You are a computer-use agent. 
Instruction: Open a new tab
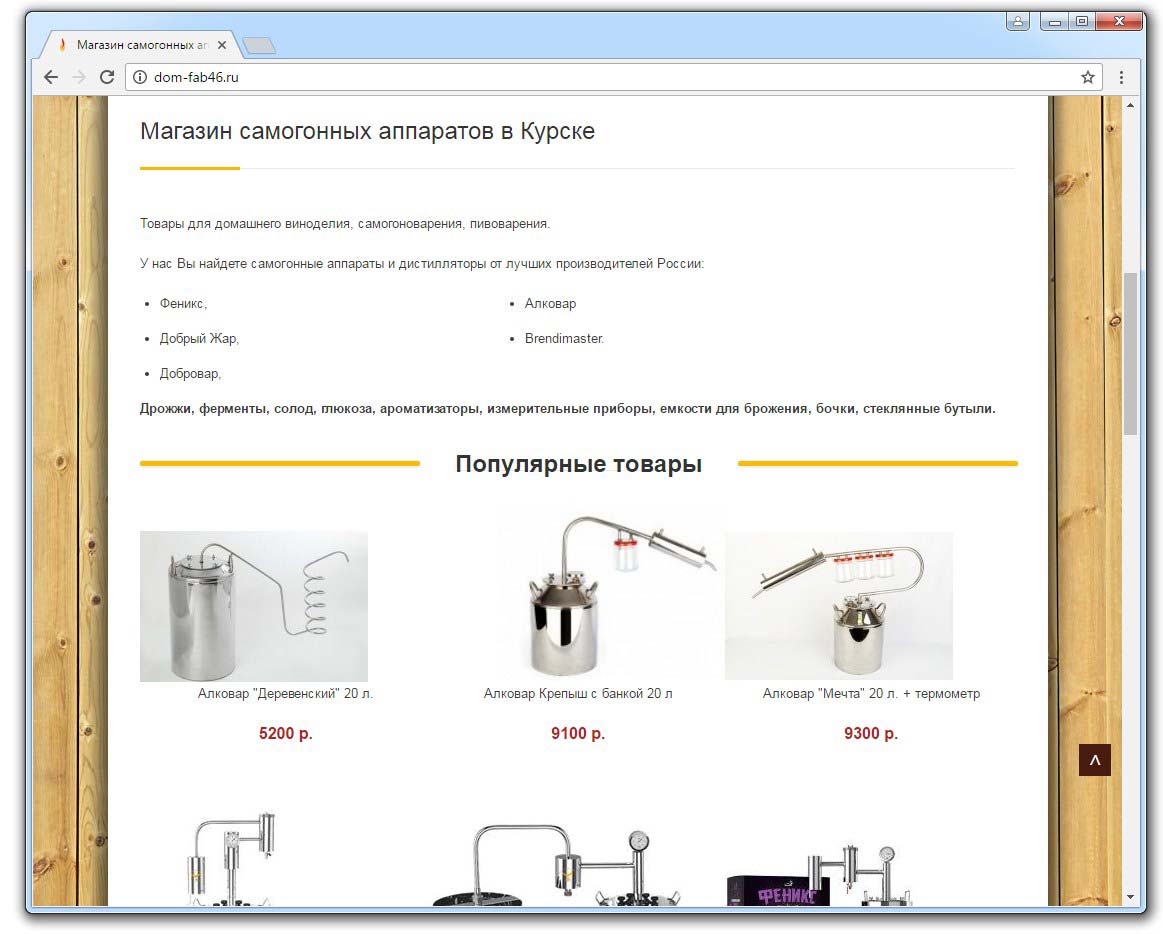point(259,46)
